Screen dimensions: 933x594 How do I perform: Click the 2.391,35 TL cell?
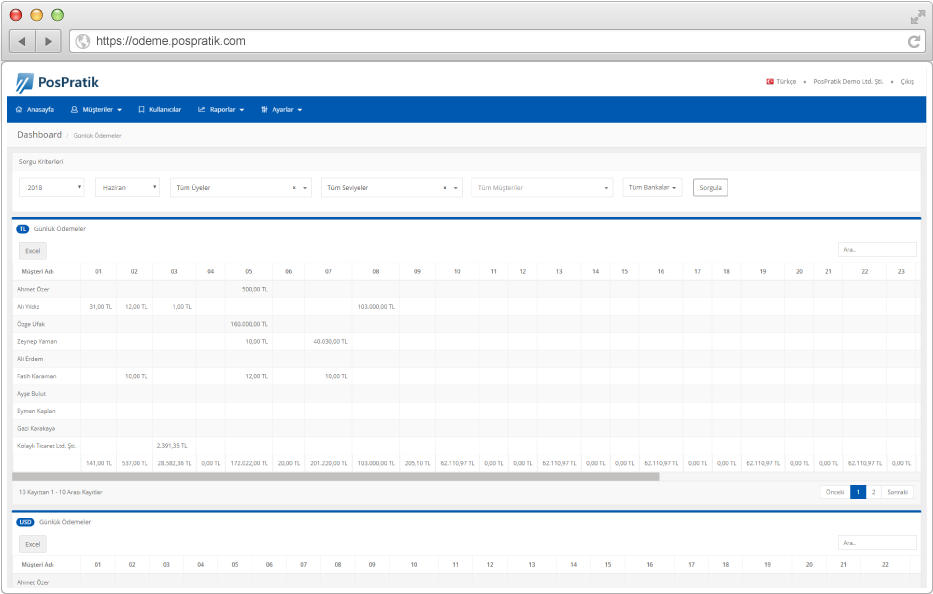[172, 446]
